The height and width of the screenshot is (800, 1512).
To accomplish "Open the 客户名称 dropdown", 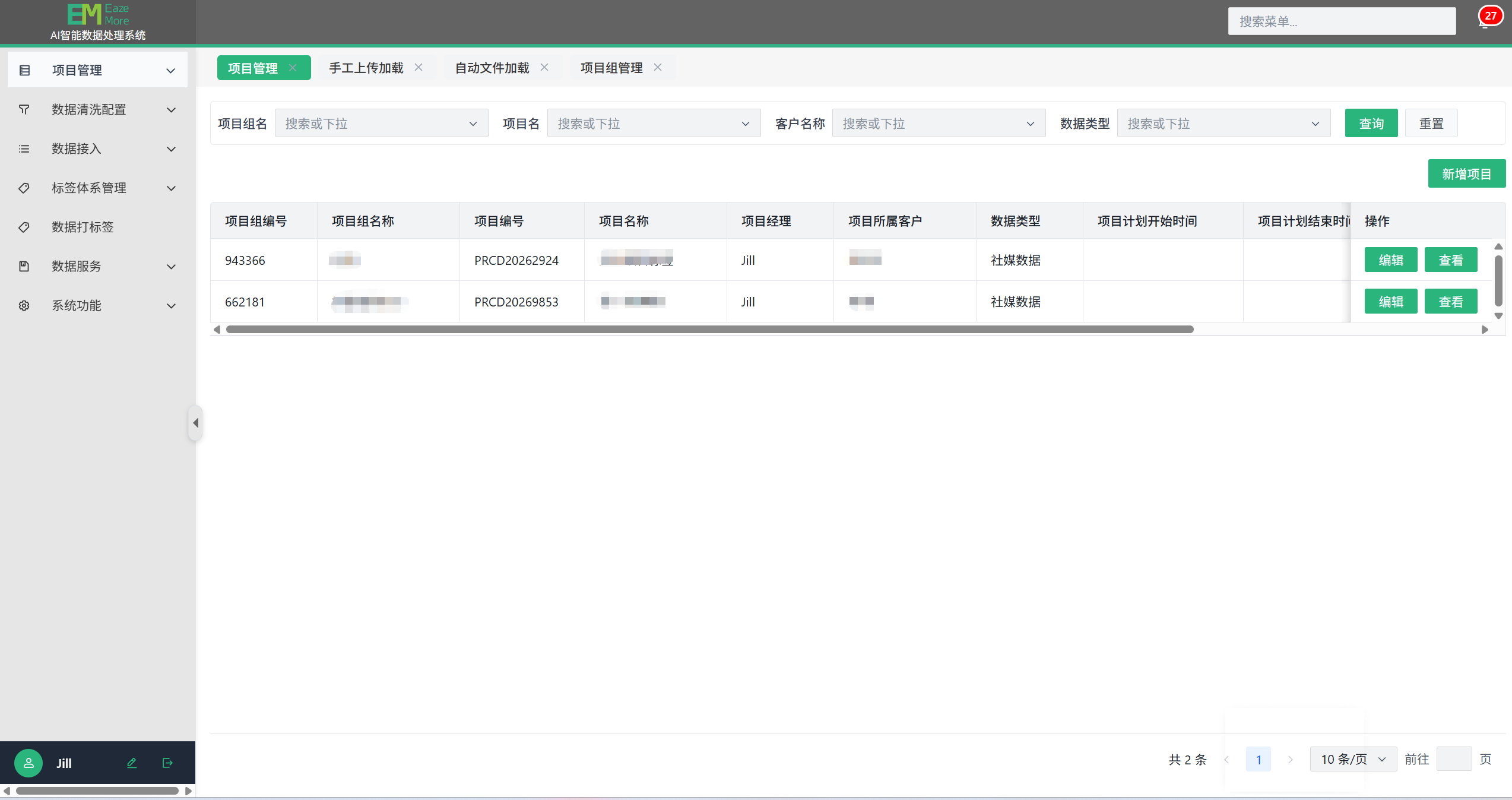I will tap(939, 124).
